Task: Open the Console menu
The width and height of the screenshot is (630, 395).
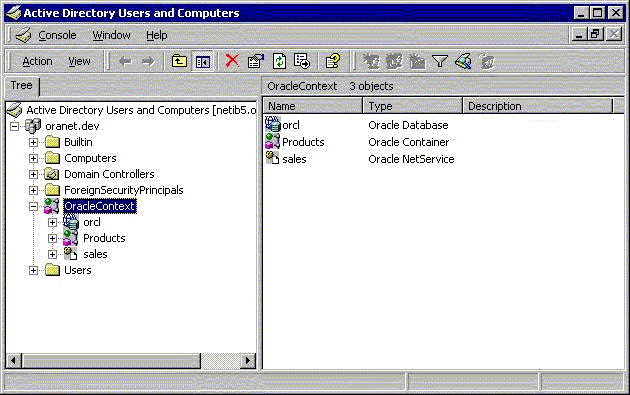Action: [57, 35]
